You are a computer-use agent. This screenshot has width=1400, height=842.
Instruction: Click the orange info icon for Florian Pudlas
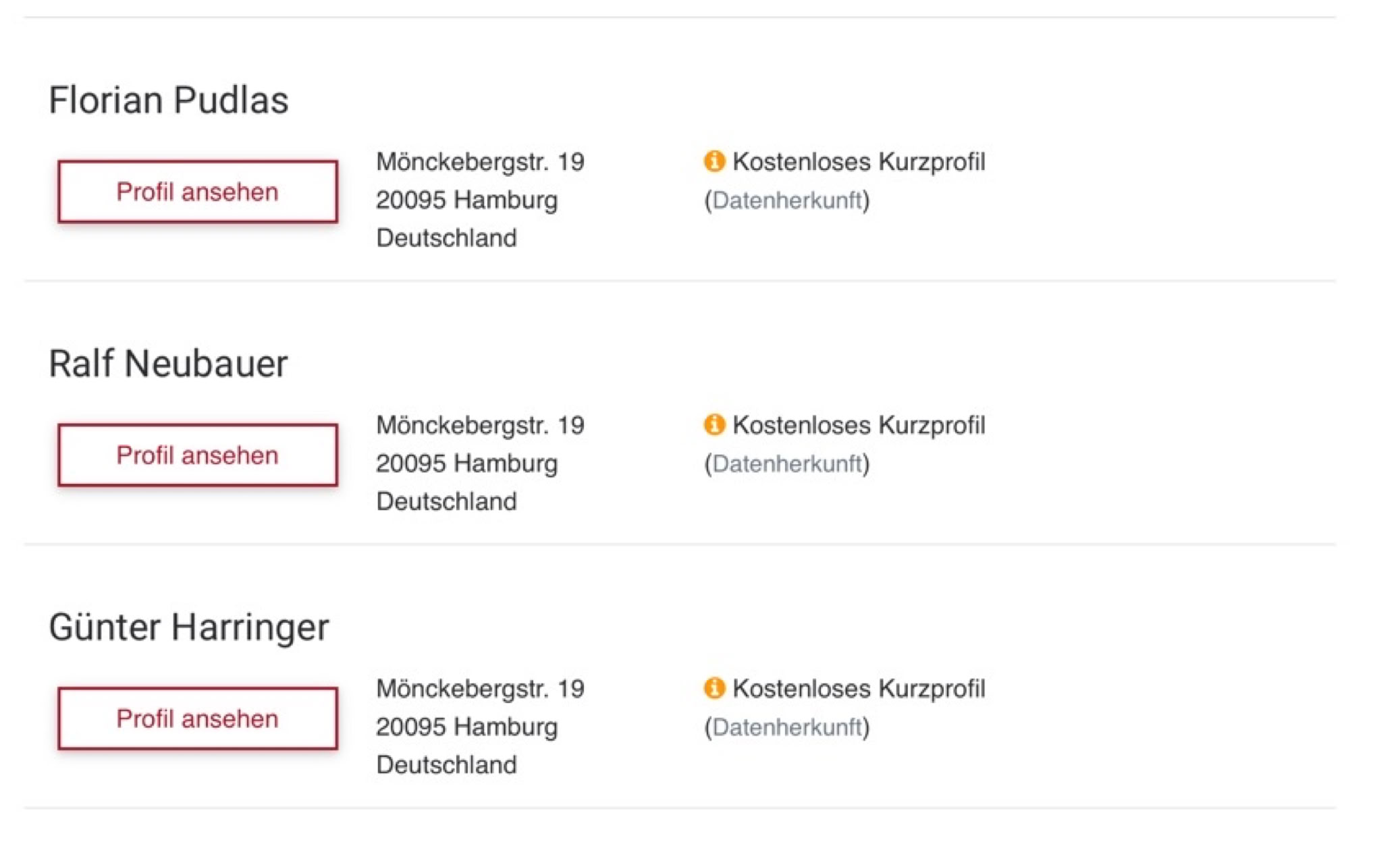tap(714, 161)
